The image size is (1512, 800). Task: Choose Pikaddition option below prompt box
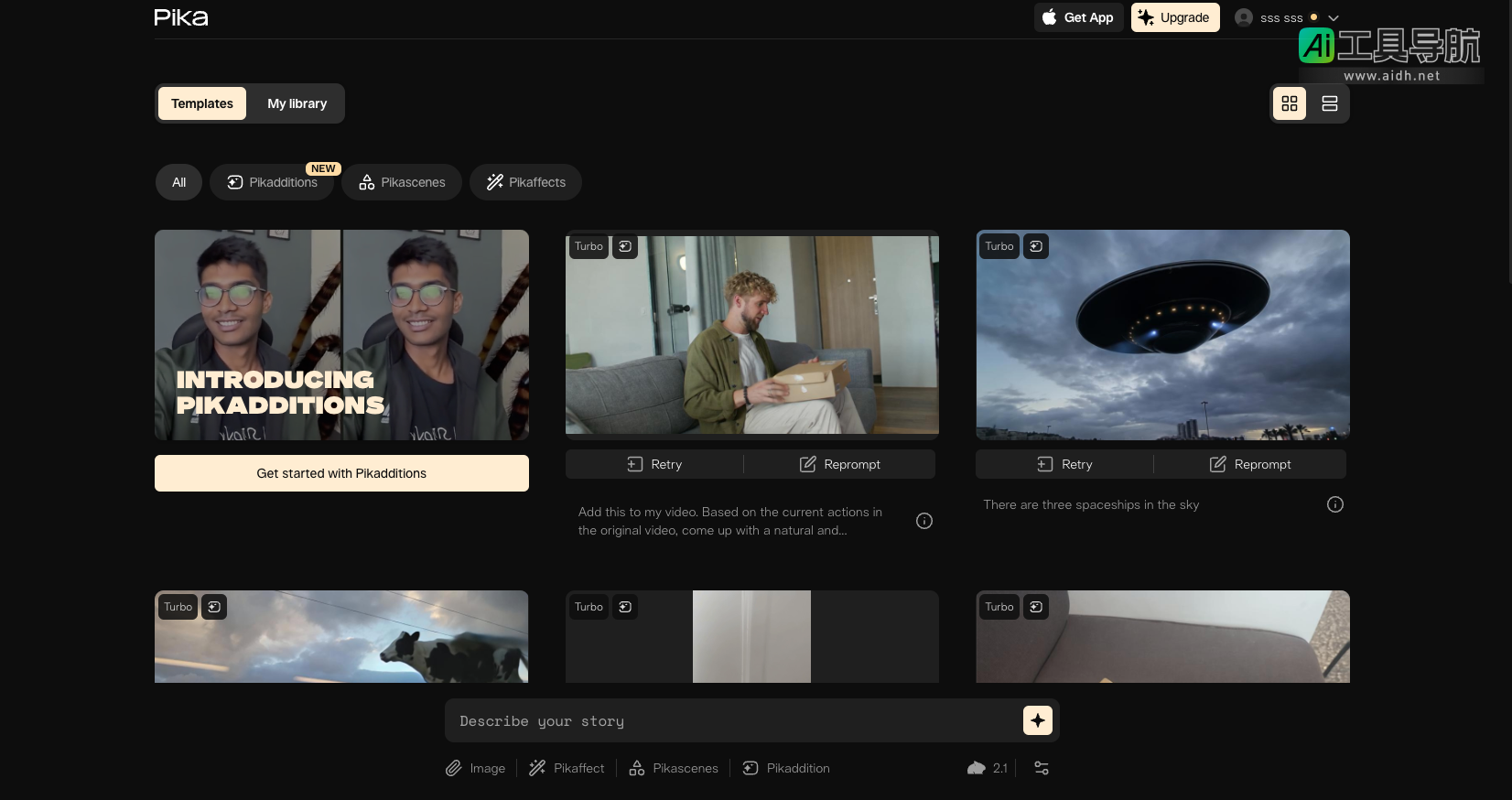(786, 768)
